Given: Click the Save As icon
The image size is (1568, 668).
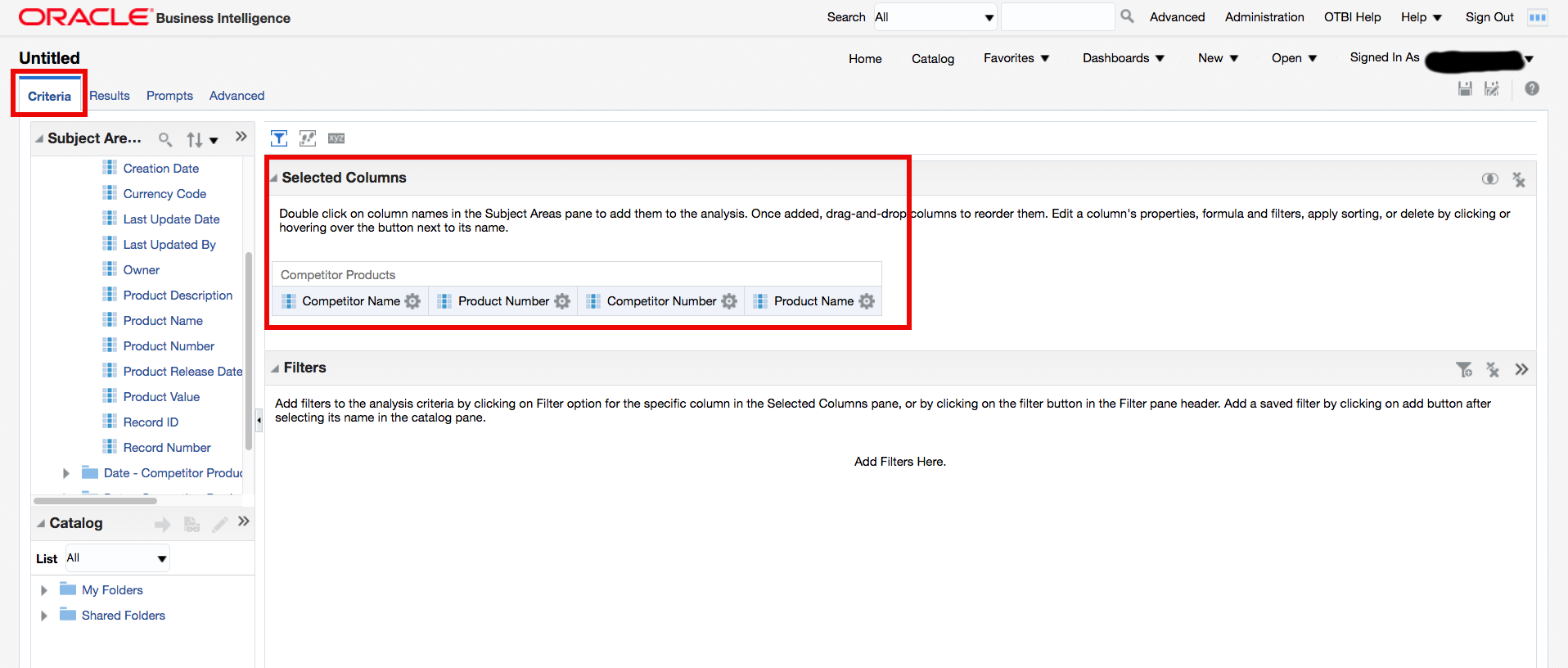Looking at the screenshot, I should (x=1492, y=88).
